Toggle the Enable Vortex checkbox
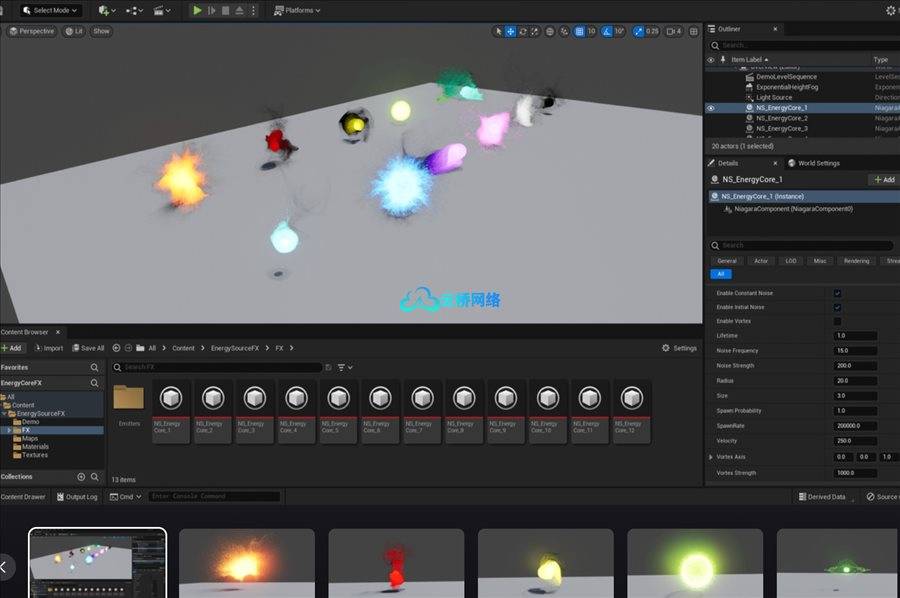Image resolution: width=900 pixels, height=598 pixels. [x=837, y=321]
